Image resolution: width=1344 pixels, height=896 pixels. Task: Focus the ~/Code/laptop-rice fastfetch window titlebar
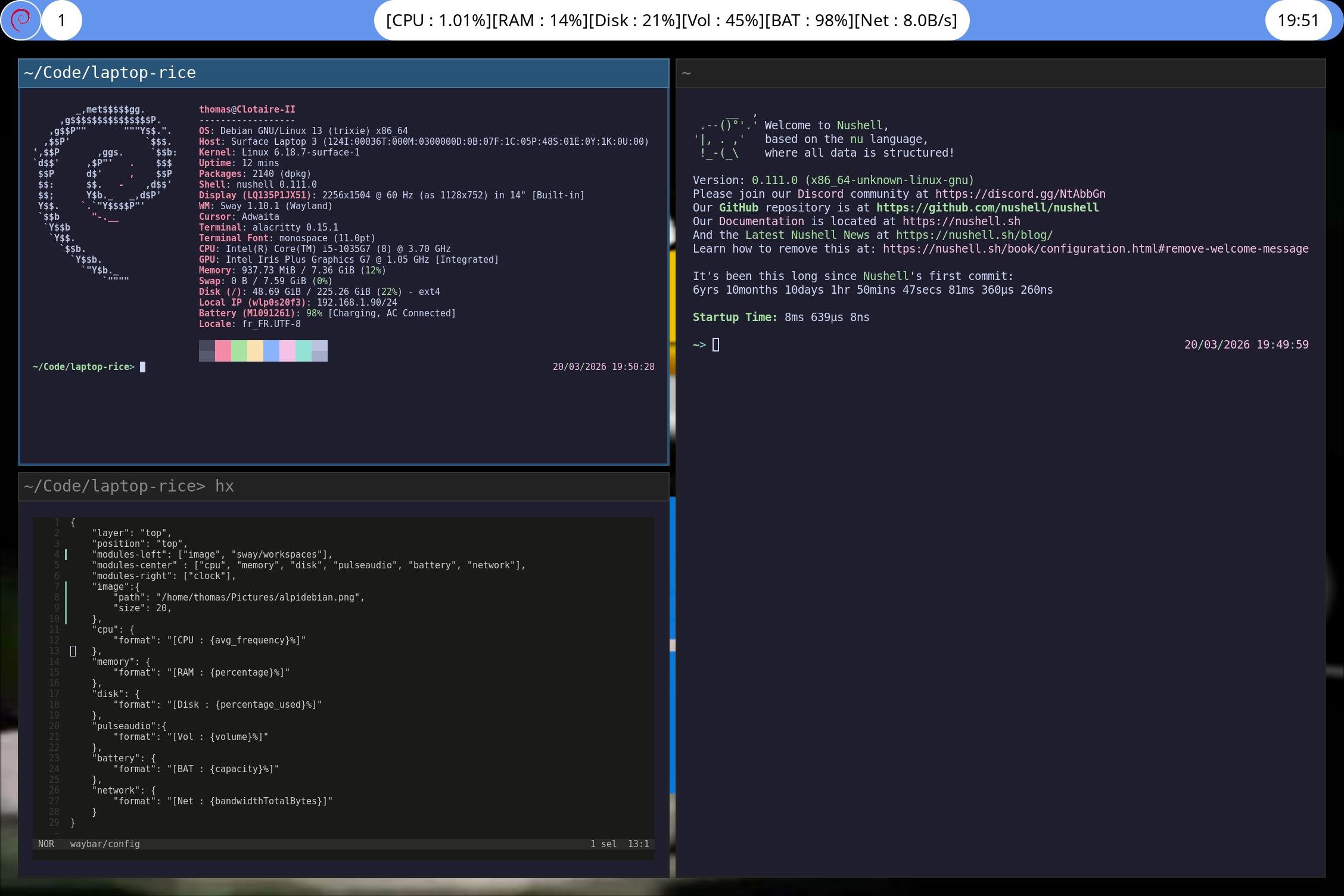click(x=110, y=72)
